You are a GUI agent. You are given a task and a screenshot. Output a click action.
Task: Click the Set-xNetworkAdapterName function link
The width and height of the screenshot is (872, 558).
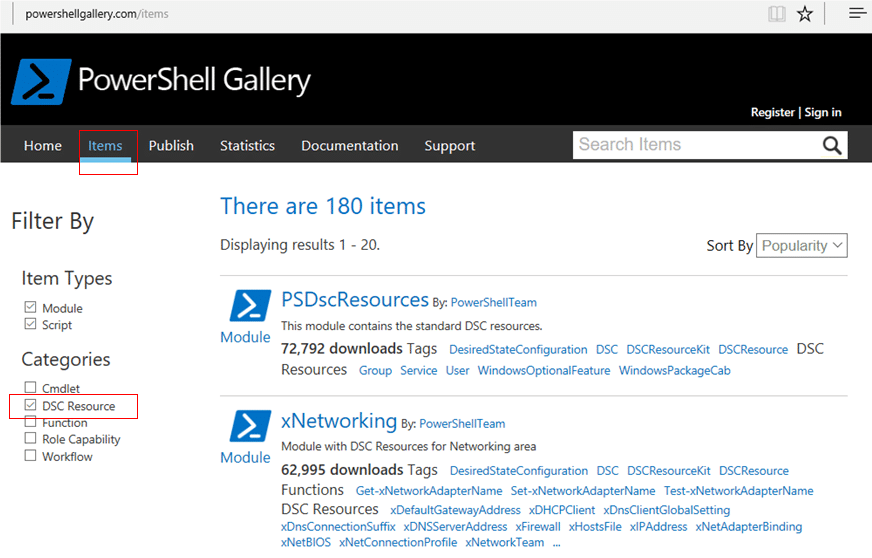click(583, 491)
